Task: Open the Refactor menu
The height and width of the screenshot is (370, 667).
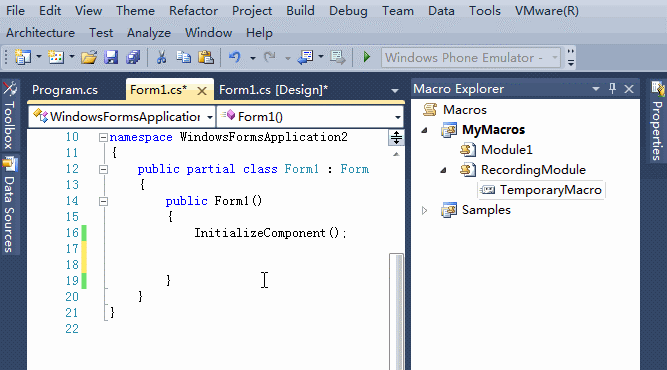Action: click(194, 11)
